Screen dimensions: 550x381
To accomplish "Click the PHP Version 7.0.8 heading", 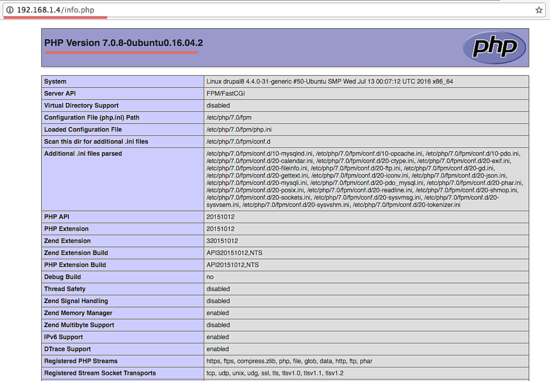I will [123, 43].
